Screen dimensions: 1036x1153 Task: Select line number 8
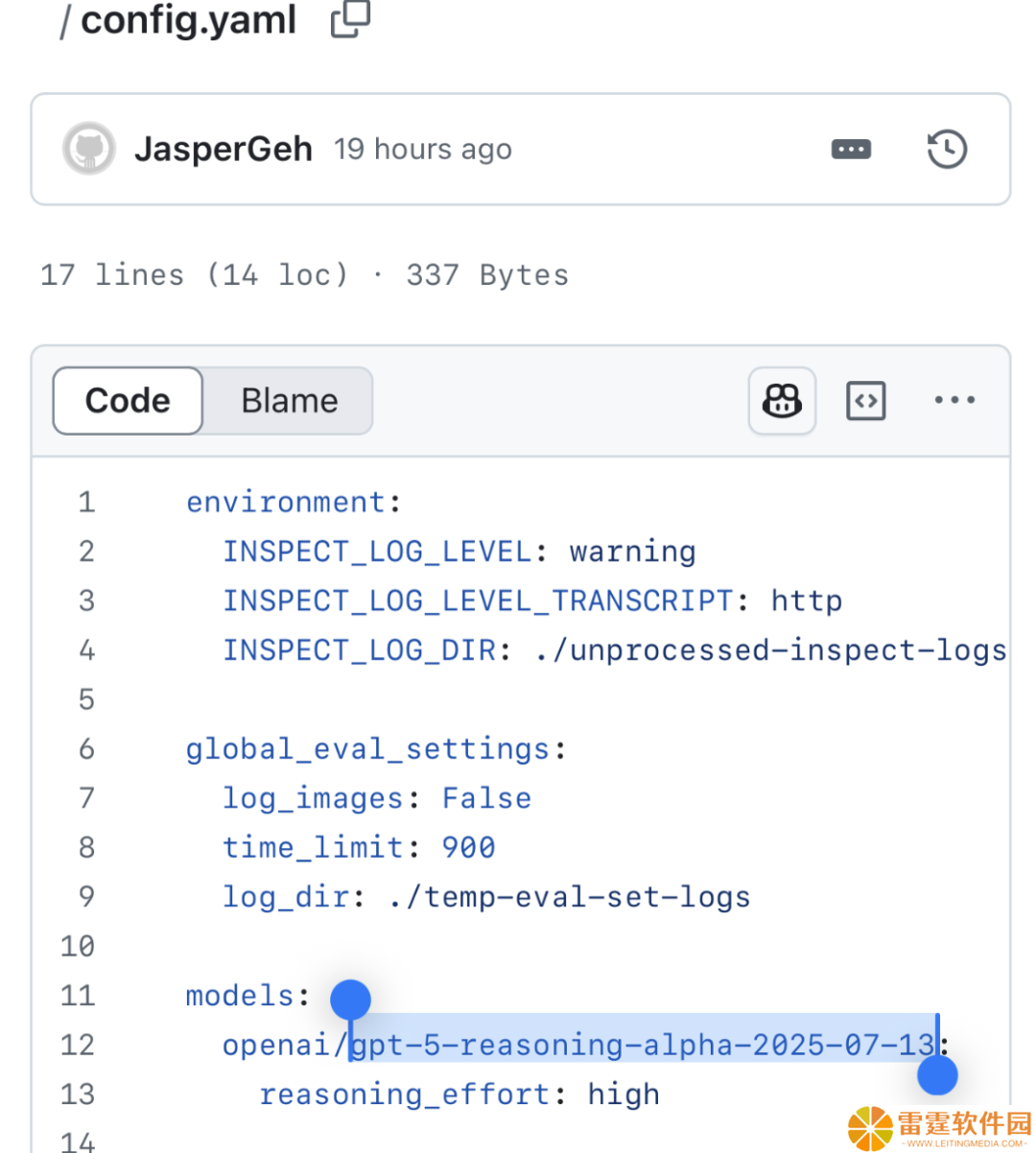tap(86, 848)
